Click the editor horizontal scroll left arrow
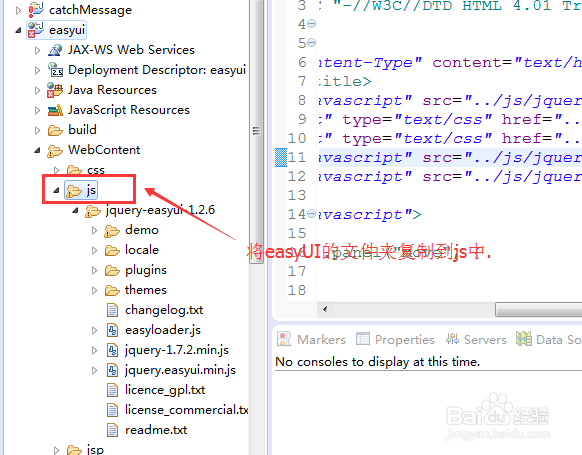Image resolution: width=582 pixels, height=455 pixels. pos(325,310)
